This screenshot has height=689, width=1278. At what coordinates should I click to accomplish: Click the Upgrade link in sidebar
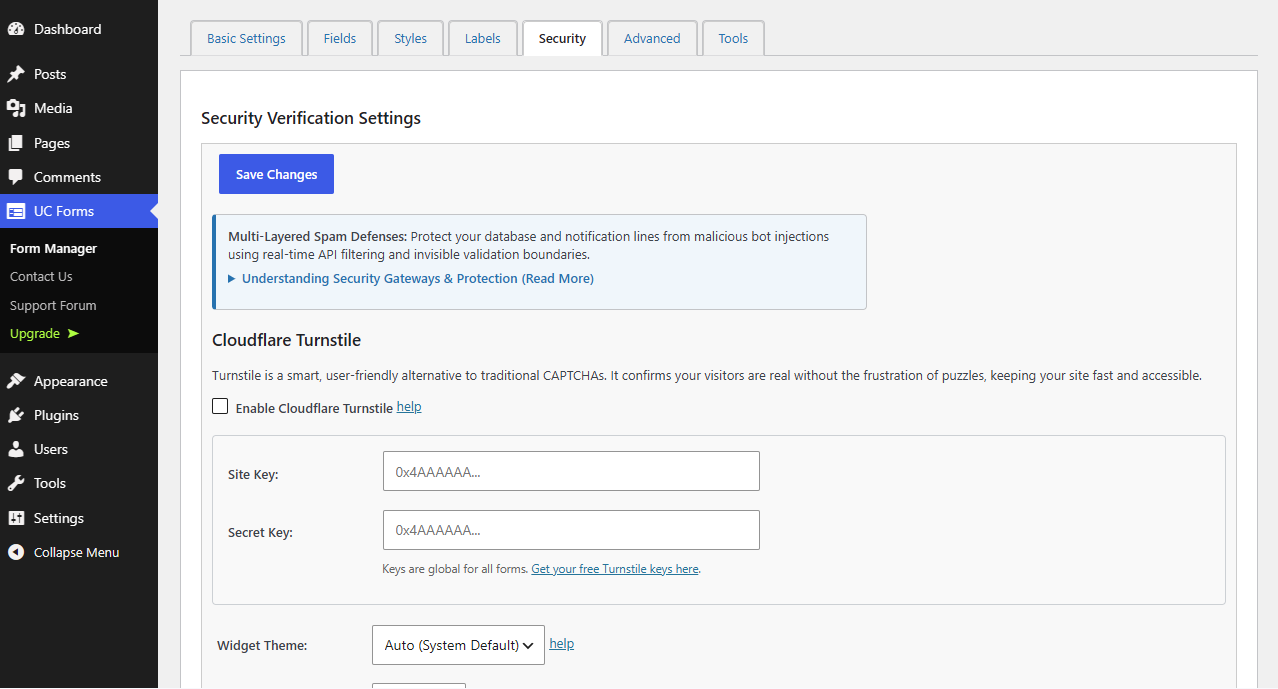point(44,333)
